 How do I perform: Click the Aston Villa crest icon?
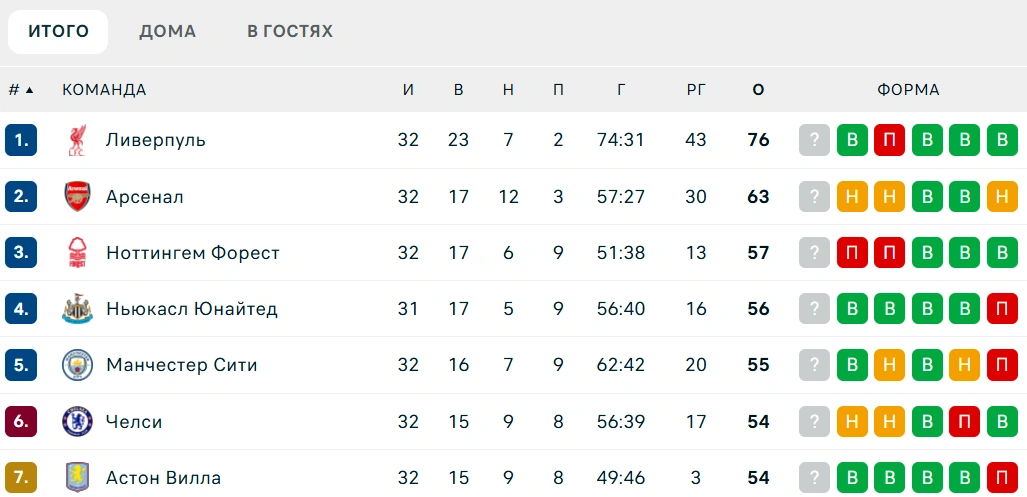point(77,477)
